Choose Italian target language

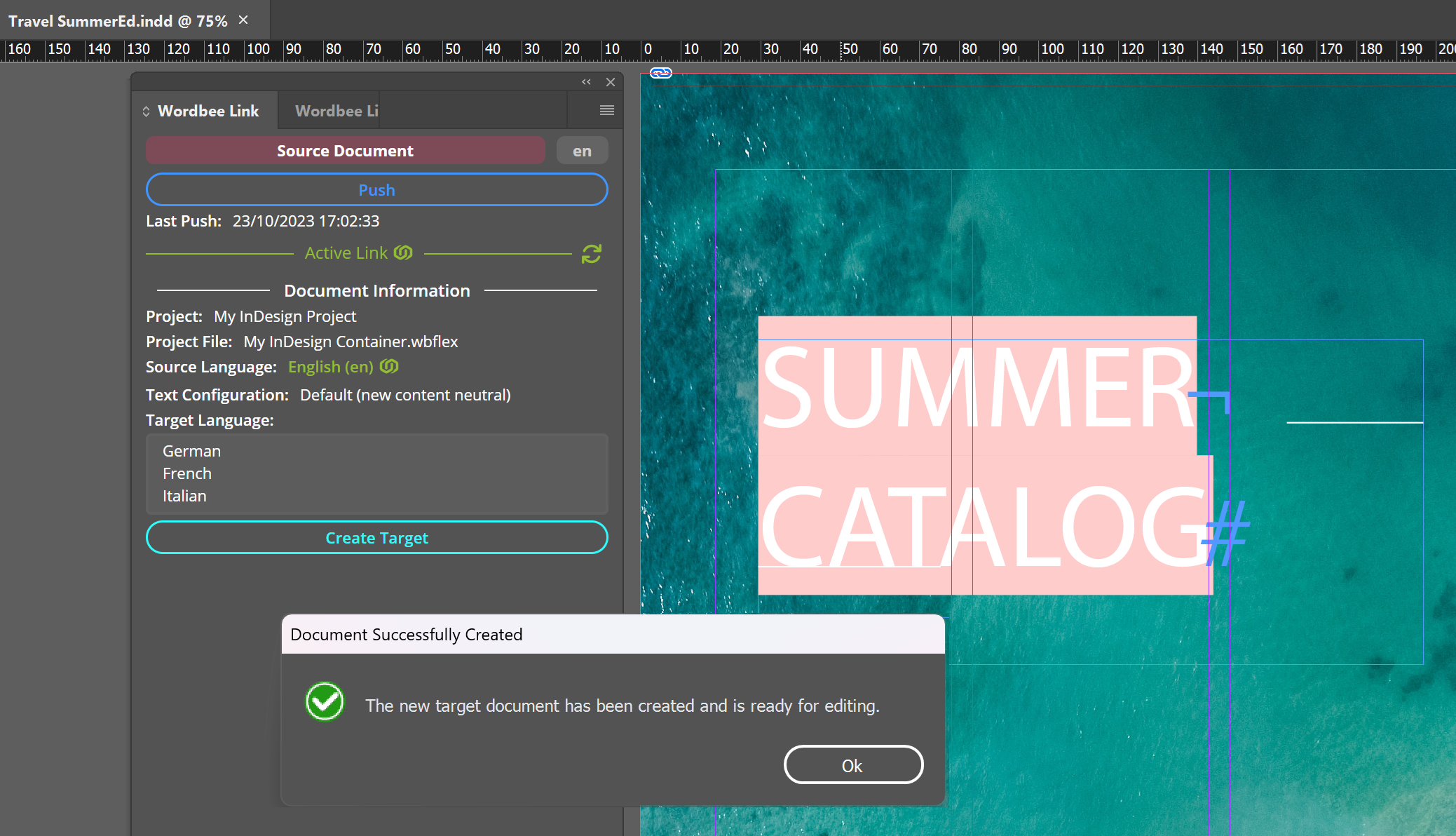[x=184, y=496]
